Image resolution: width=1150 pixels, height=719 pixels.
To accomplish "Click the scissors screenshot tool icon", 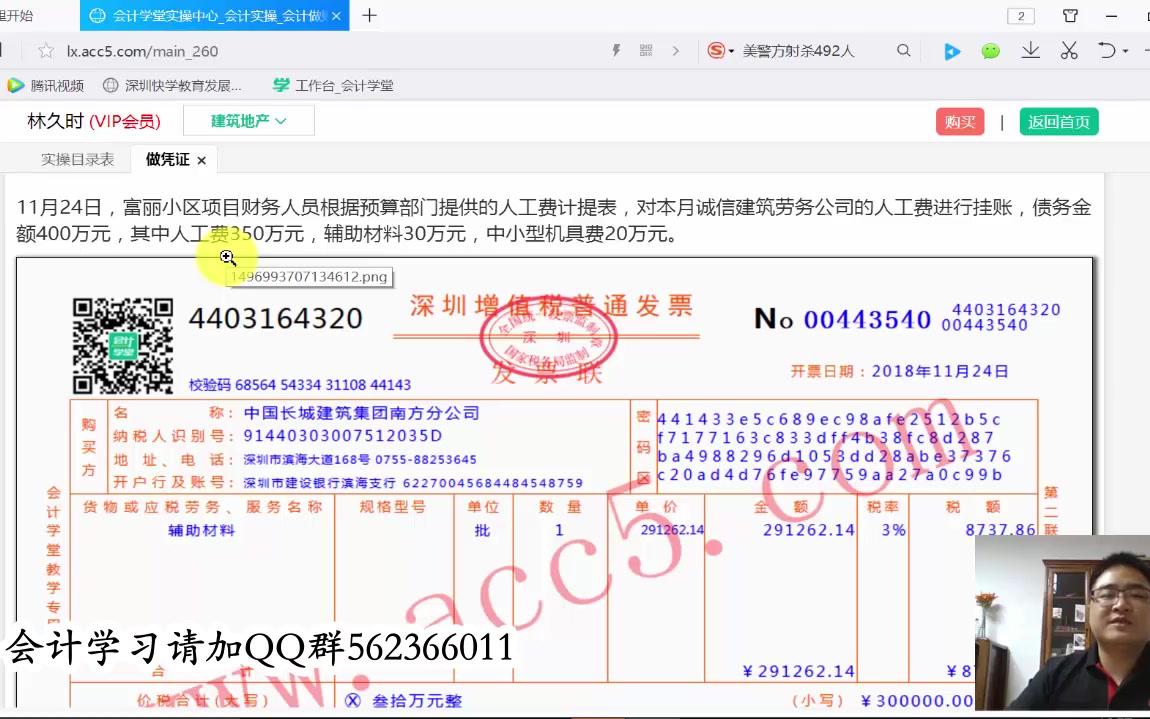I will [x=1068, y=50].
